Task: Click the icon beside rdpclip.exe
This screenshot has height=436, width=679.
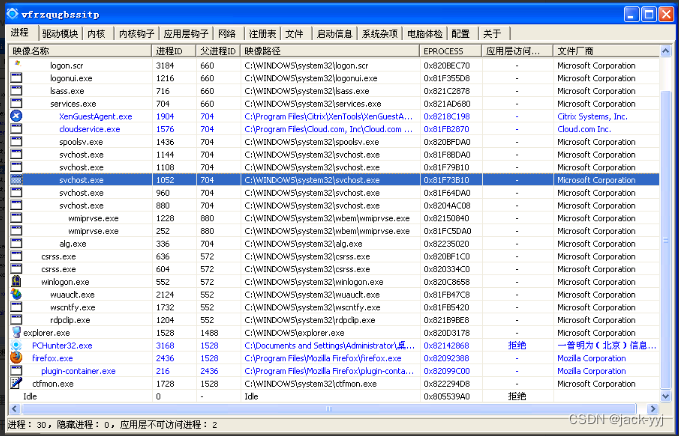Action: [x=16, y=320]
